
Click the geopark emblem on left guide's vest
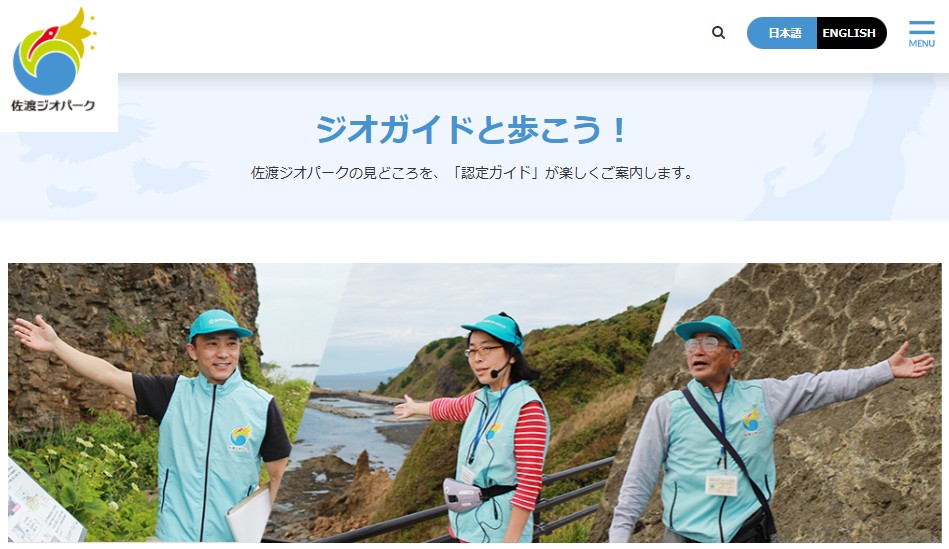tap(240, 437)
